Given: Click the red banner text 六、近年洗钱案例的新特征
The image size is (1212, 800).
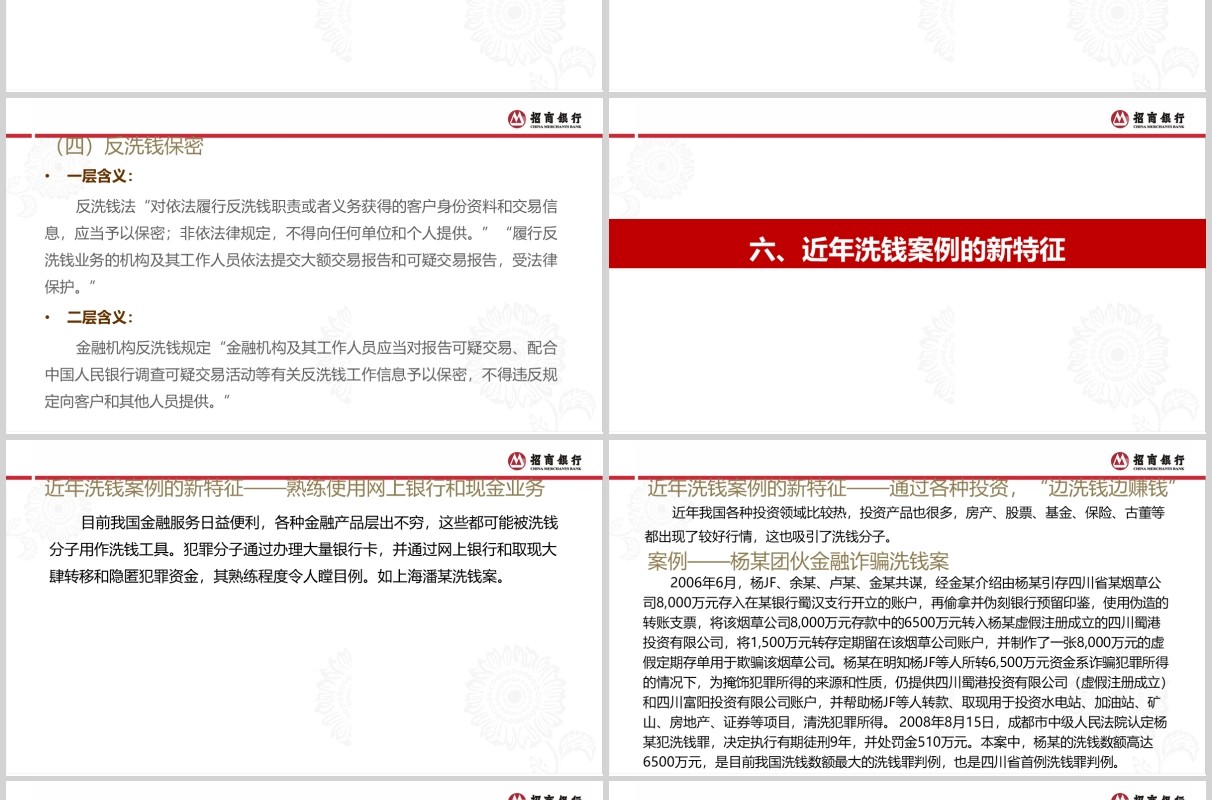Looking at the screenshot, I should 907,249.
